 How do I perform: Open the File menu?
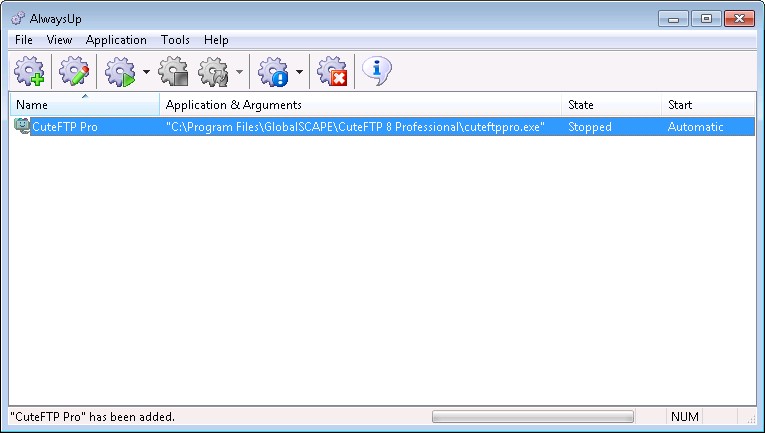pos(24,40)
